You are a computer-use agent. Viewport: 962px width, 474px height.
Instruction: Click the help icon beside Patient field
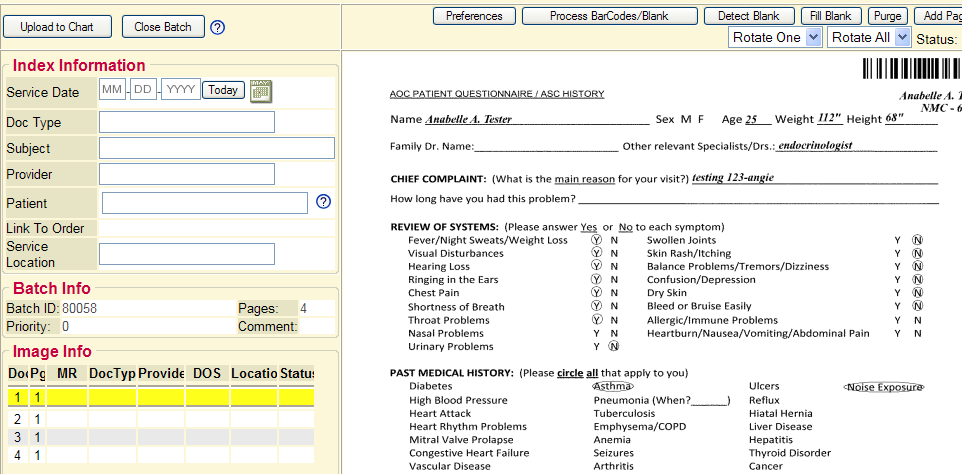[323, 202]
